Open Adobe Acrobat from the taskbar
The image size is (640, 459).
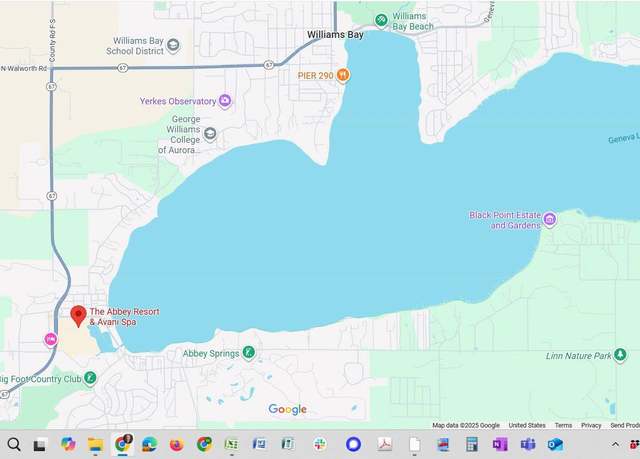385,444
